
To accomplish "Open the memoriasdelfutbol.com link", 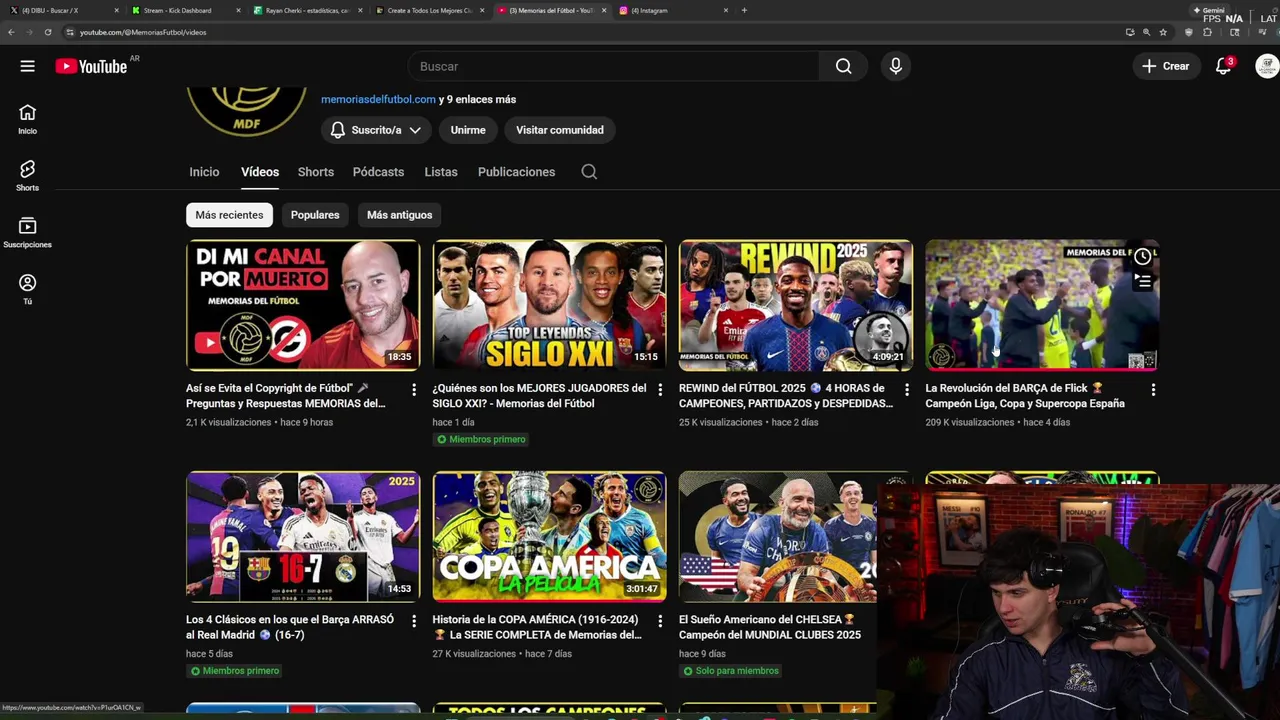I will (x=378, y=99).
